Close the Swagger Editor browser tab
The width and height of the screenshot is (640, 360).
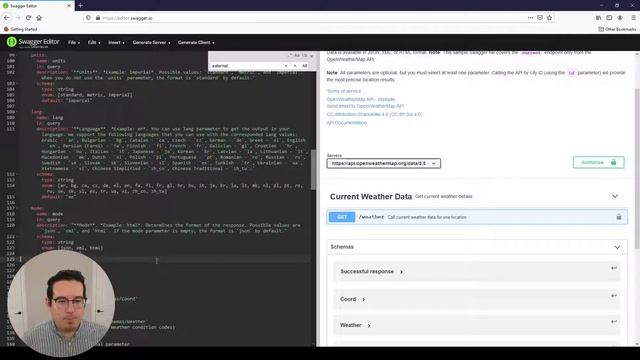click(69, 6)
